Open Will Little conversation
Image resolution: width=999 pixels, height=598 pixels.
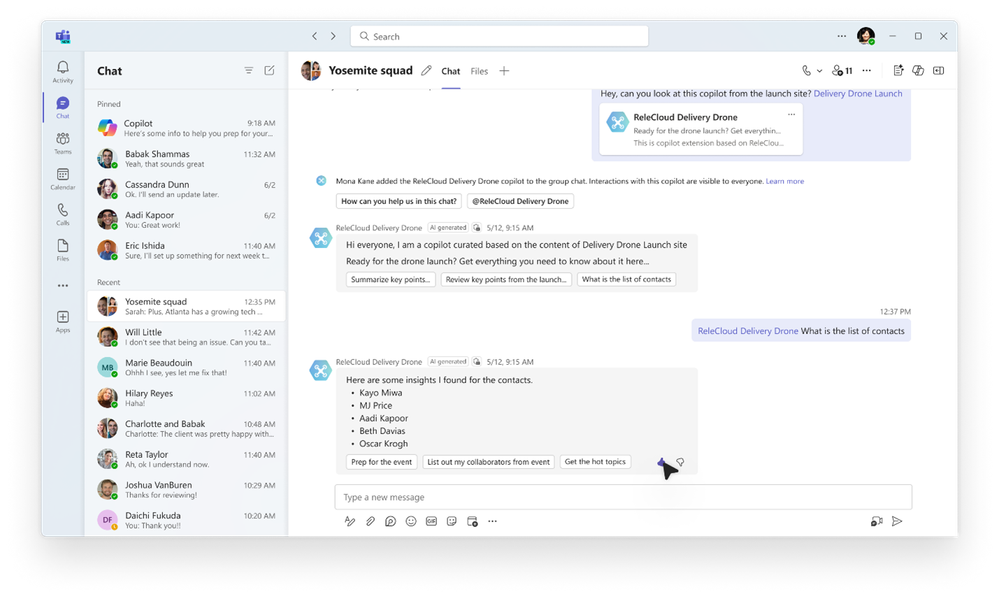(x=186, y=337)
